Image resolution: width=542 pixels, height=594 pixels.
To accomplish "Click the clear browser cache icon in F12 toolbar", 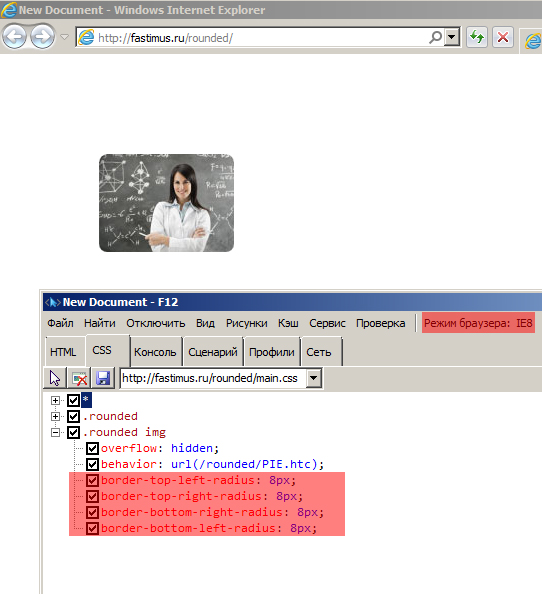I will 79,378.
